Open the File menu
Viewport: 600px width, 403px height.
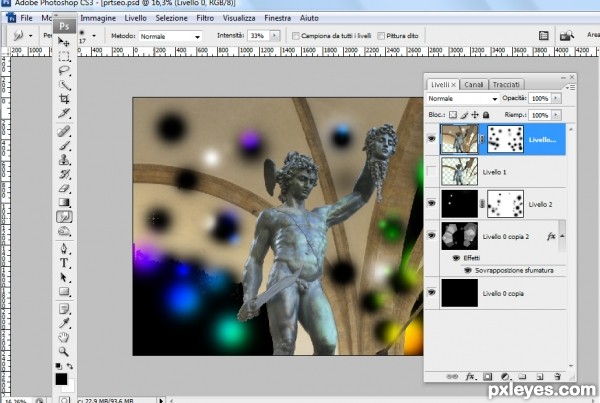26,18
